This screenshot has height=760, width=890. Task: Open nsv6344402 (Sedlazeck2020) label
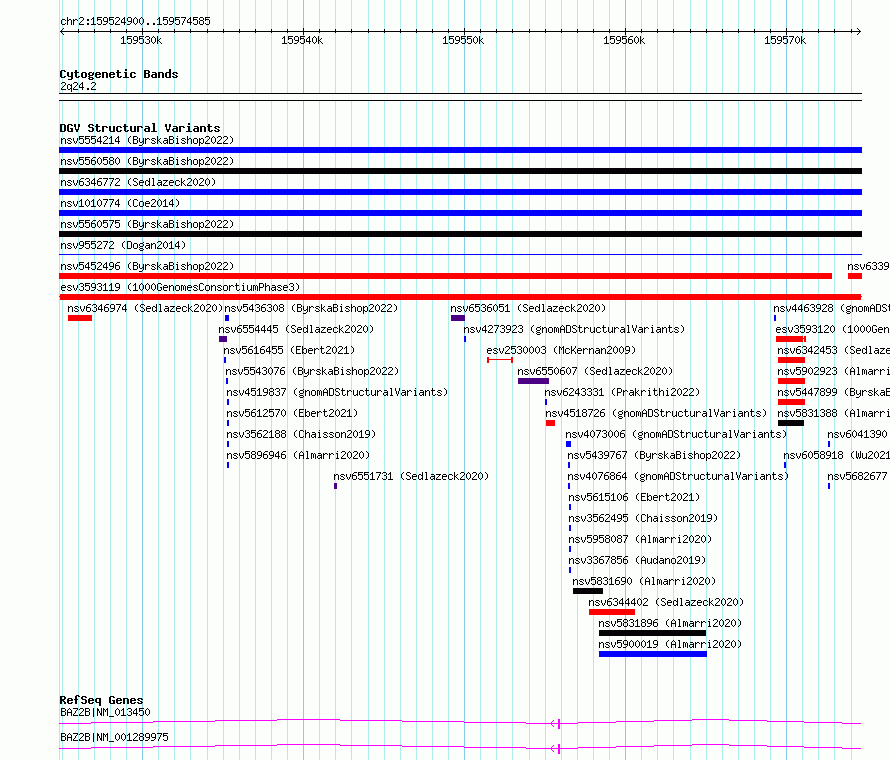pyautogui.click(x=666, y=602)
